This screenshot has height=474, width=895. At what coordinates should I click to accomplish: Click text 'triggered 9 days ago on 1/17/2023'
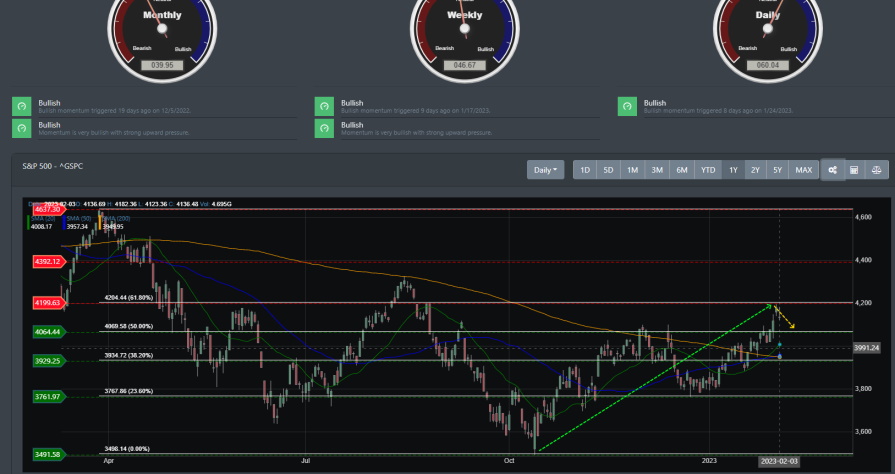click(x=442, y=111)
